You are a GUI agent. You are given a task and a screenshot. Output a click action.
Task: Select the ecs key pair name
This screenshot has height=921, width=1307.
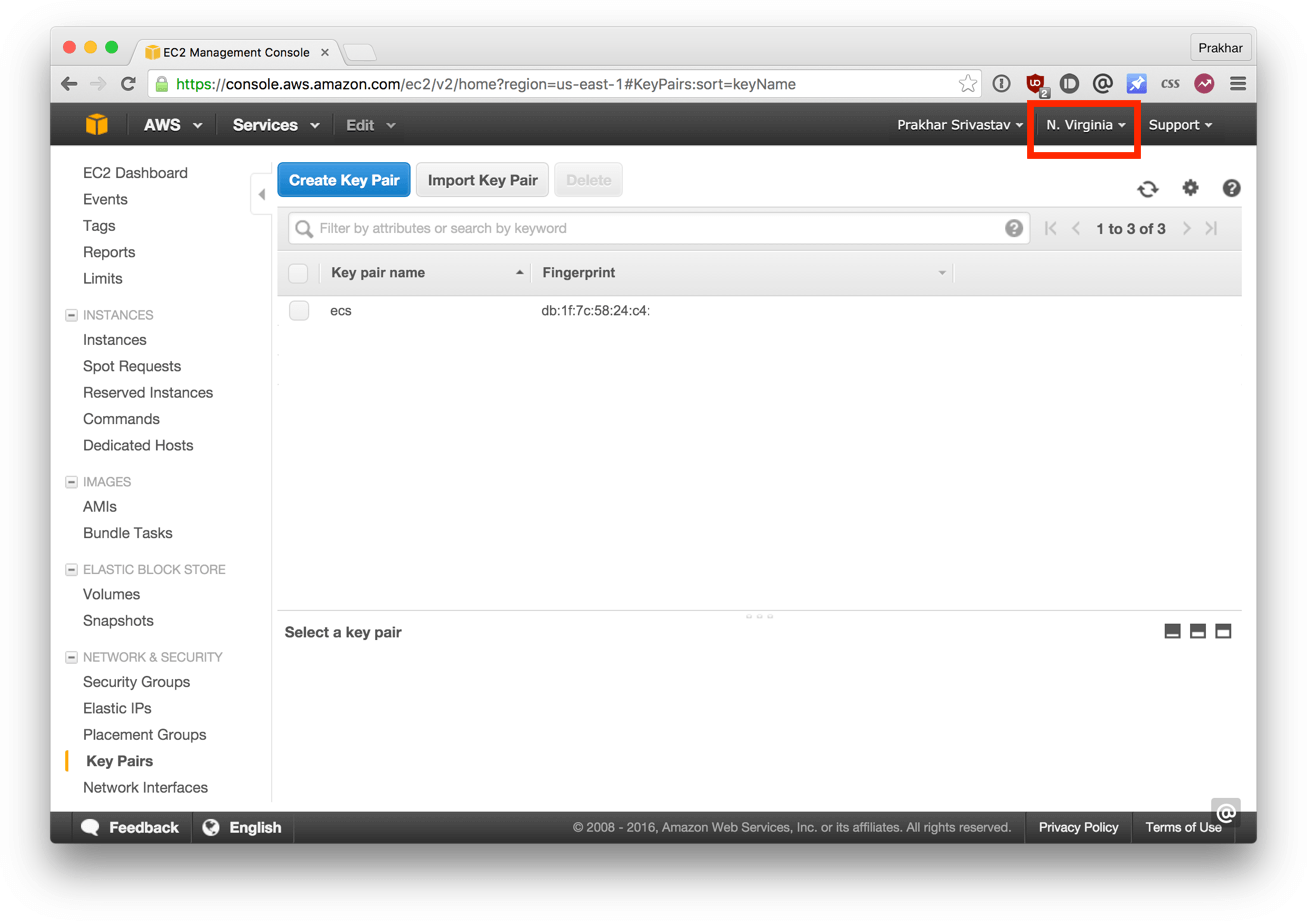pos(341,311)
